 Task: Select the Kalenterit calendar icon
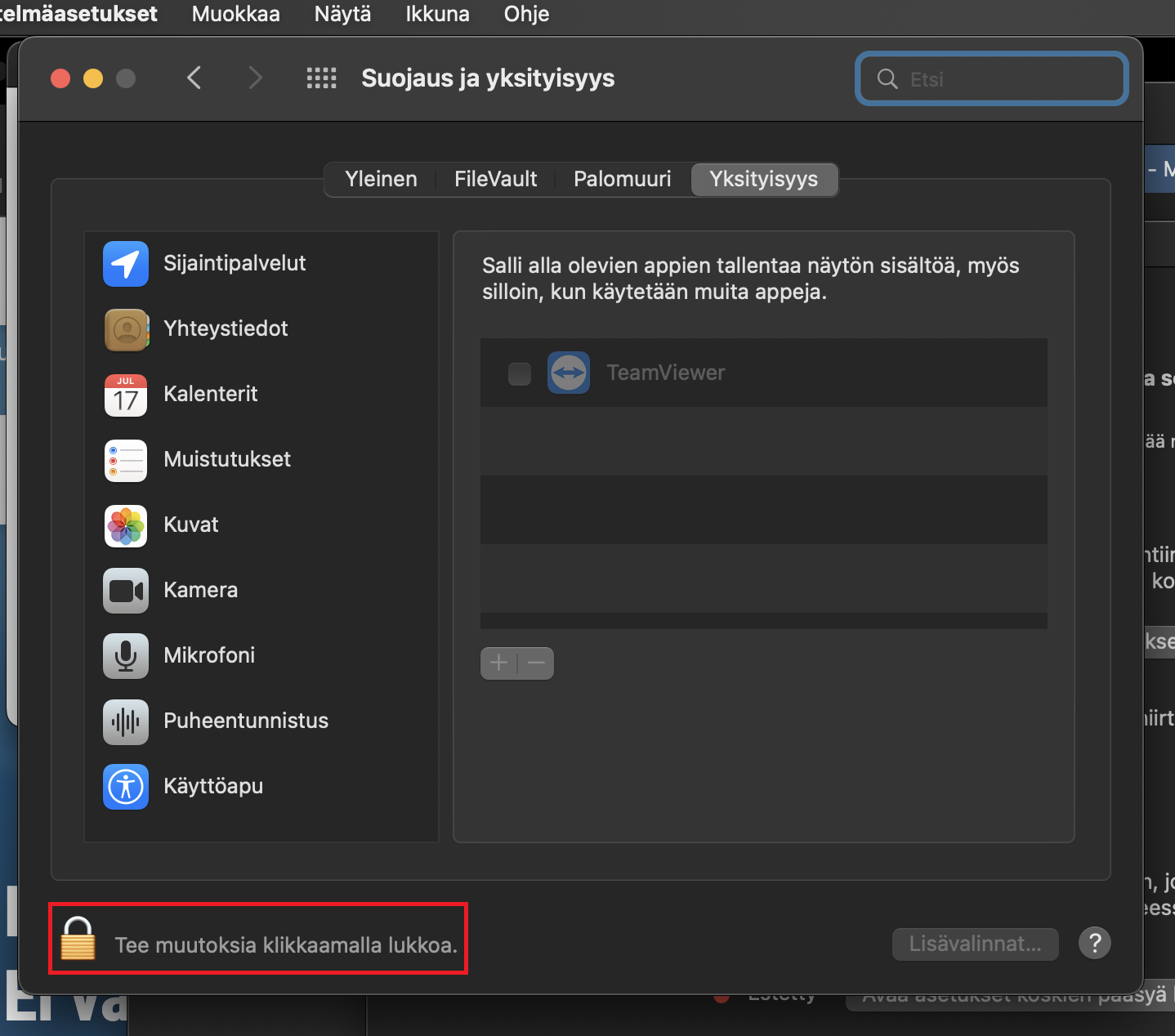(126, 395)
